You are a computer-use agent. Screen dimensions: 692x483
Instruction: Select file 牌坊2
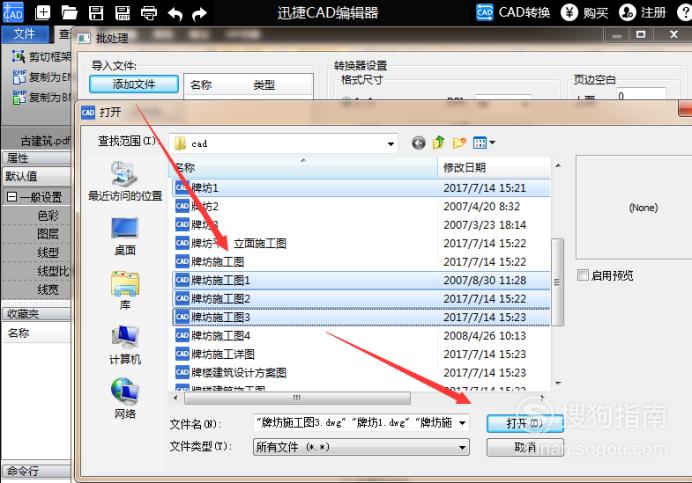coord(361,206)
